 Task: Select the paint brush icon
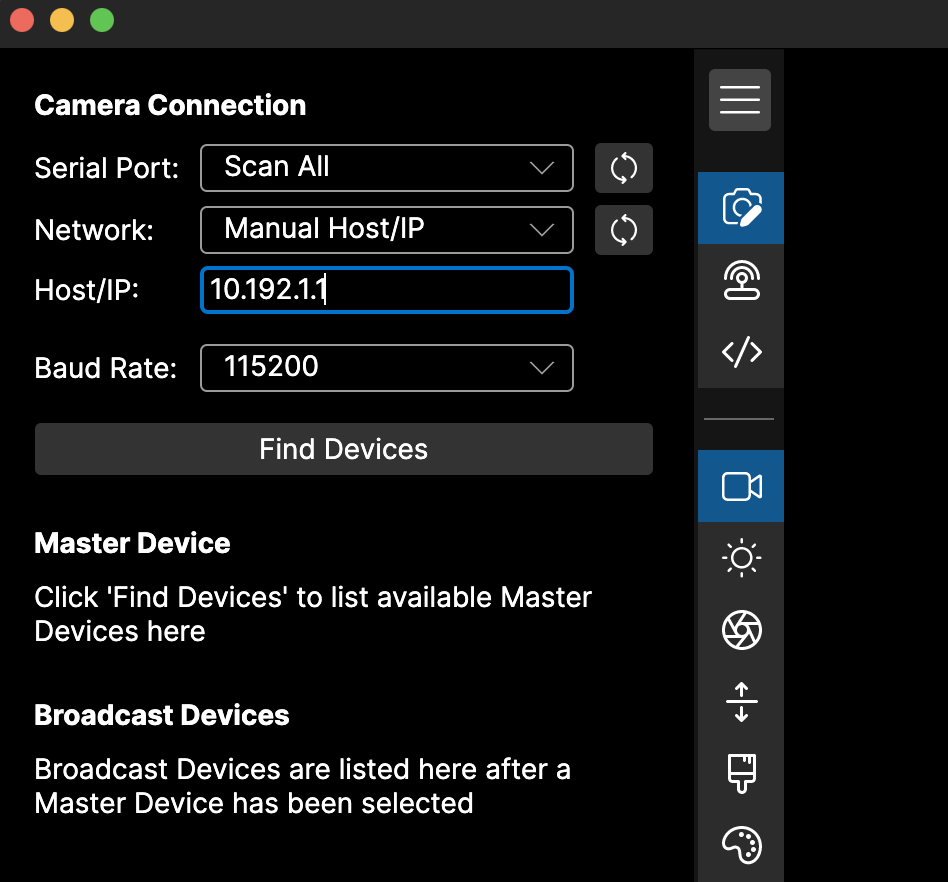(x=741, y=773)
